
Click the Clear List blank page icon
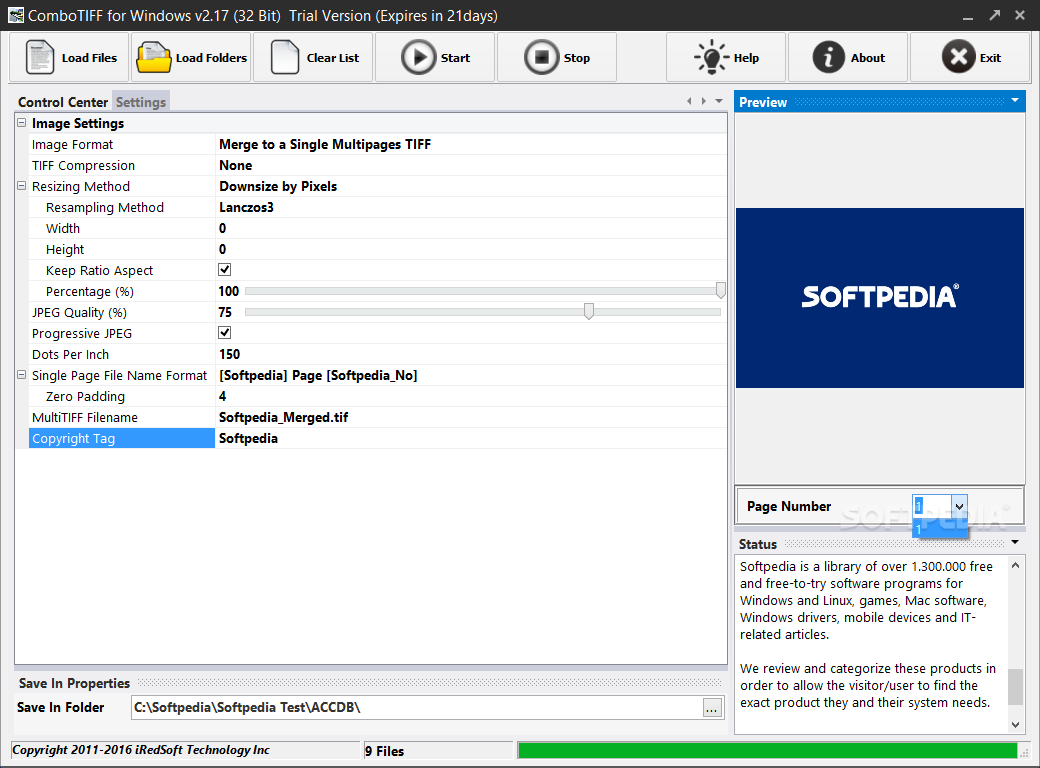click(x=285, y=58)
